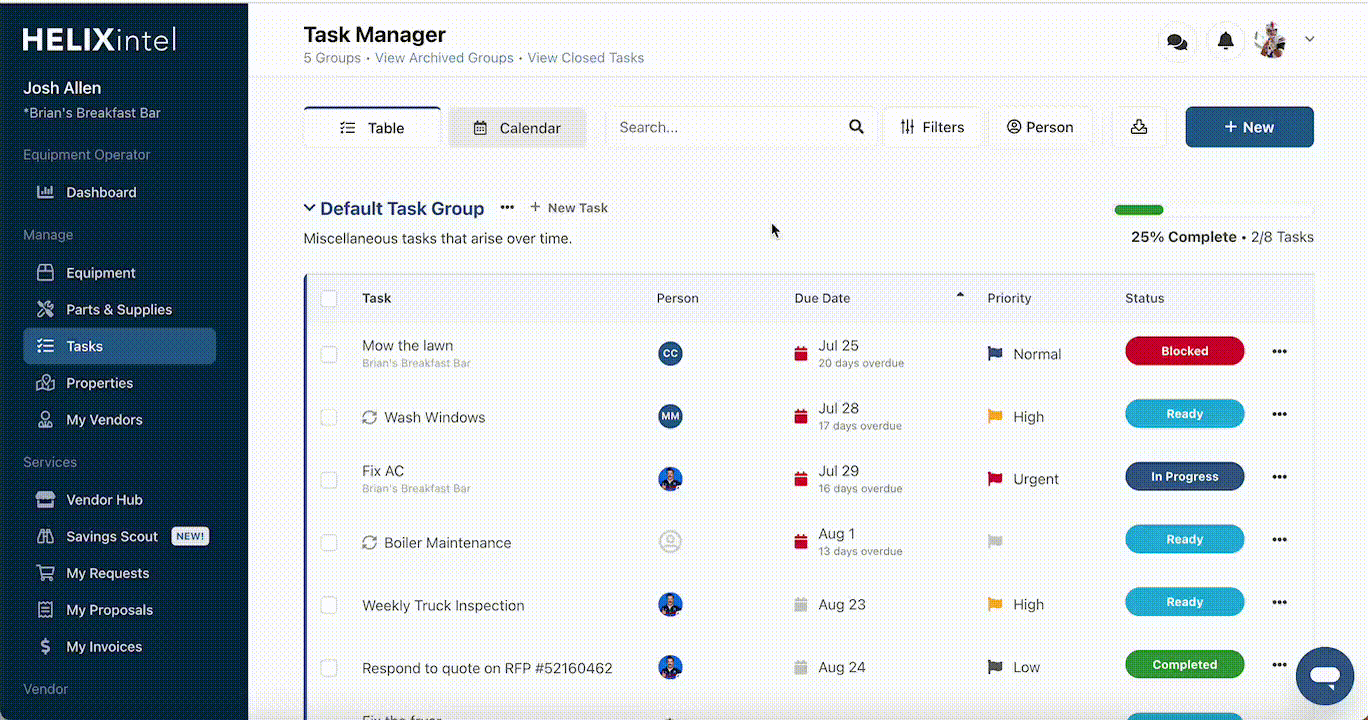The width and height of the screenshot is (1368, 720).
Task: Click the Low priority flag
Action: (995, 667)
